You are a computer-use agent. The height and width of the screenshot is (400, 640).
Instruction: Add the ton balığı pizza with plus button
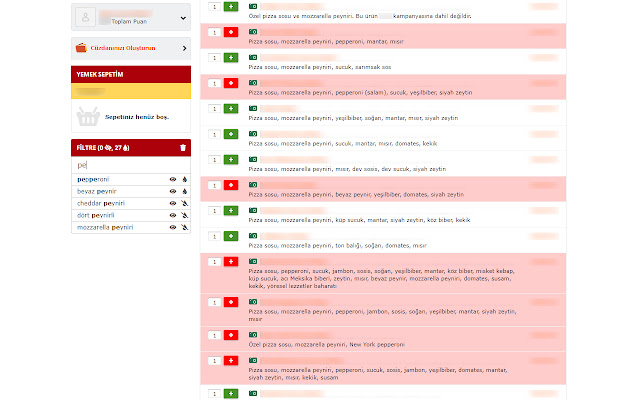[x=231, y=236]
